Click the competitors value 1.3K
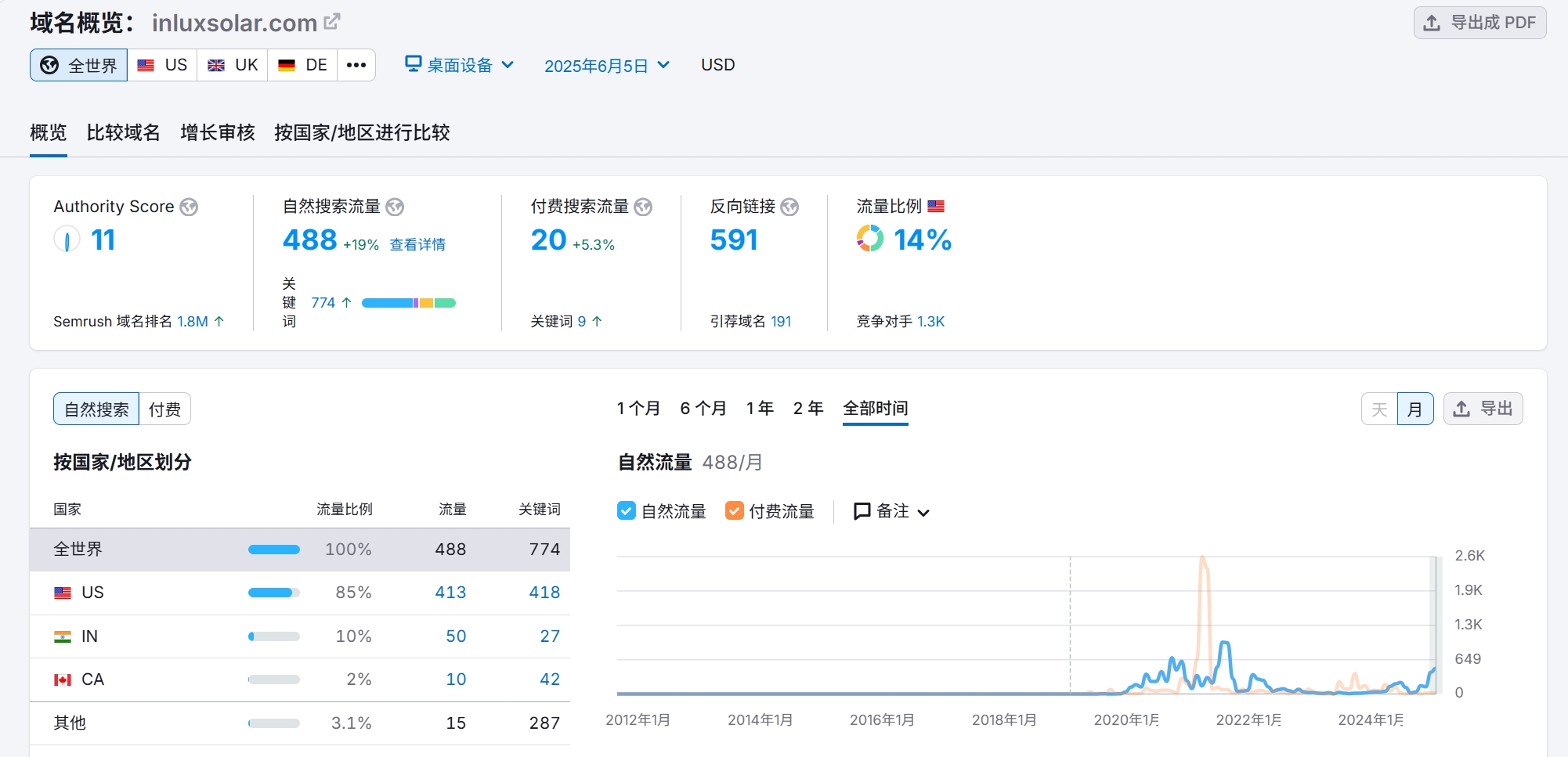The width and height of the screenshot is (1568, 757). click(930, 321)
